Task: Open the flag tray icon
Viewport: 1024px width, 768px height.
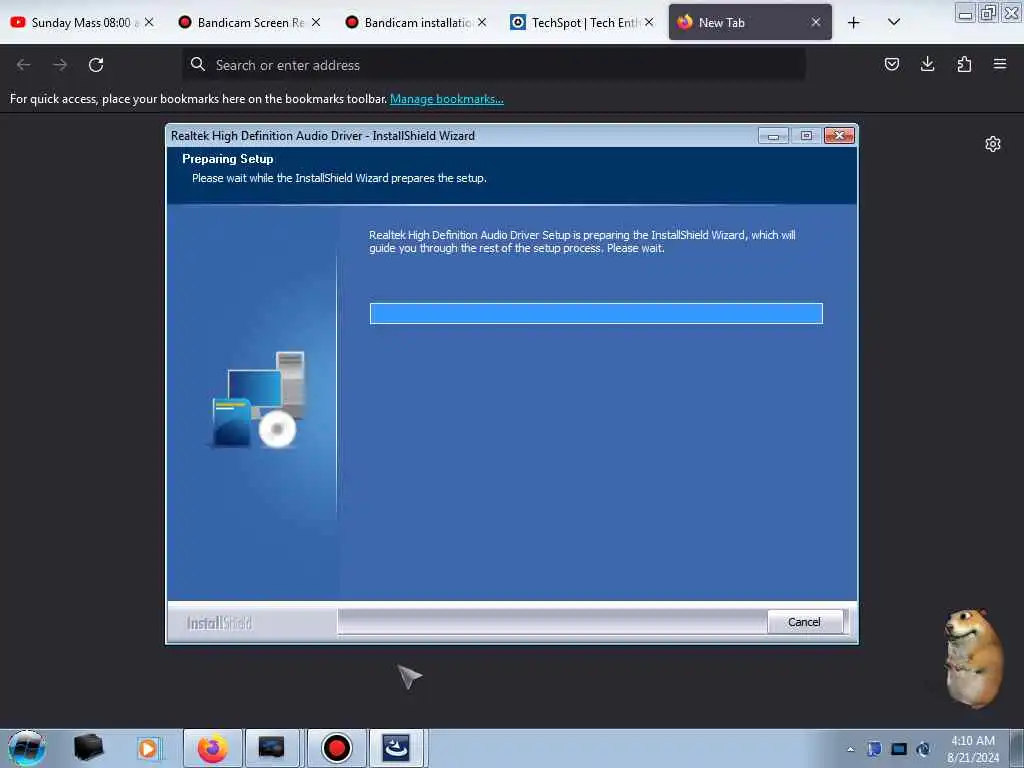Action: pos(874,749)
